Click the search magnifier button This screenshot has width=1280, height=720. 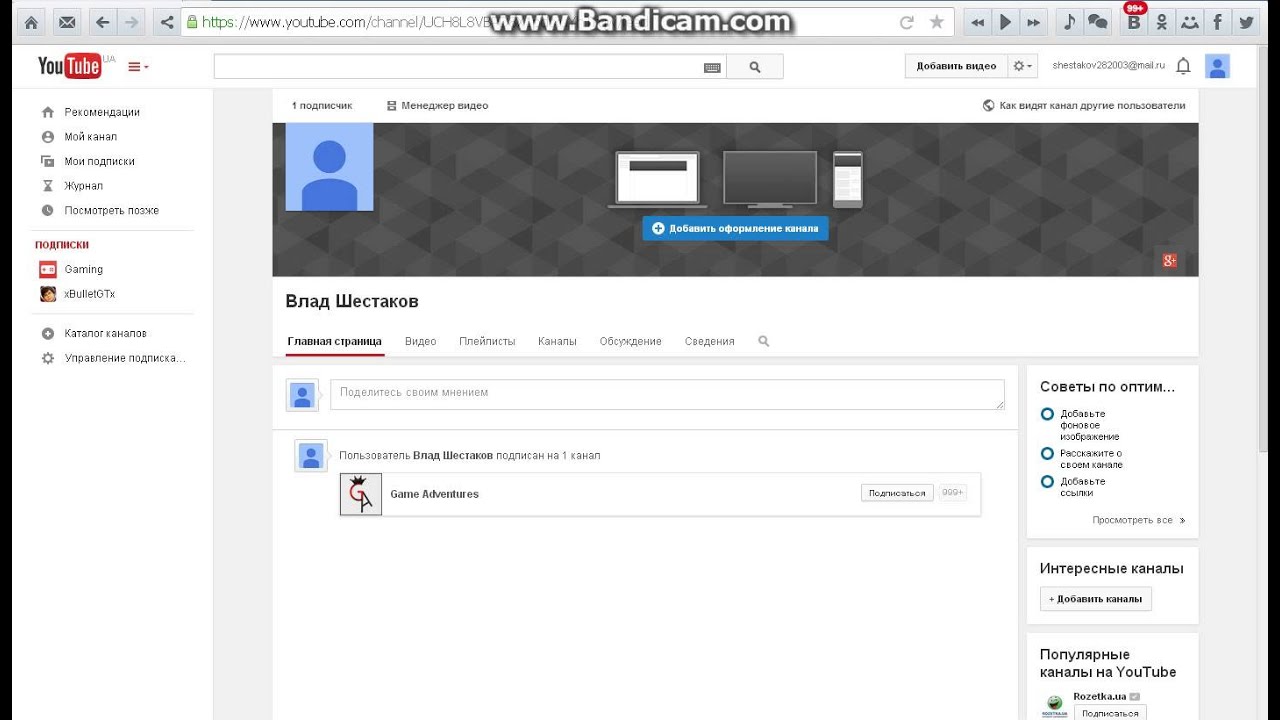click(x=755, y=67)
